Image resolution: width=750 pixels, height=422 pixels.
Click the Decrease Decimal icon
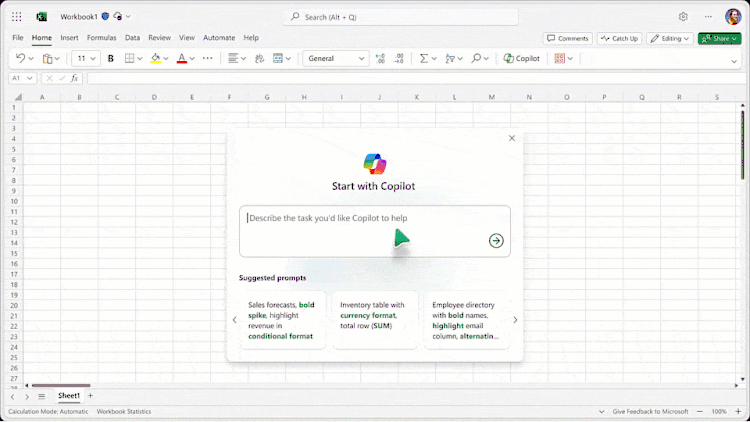coord(399,58)
